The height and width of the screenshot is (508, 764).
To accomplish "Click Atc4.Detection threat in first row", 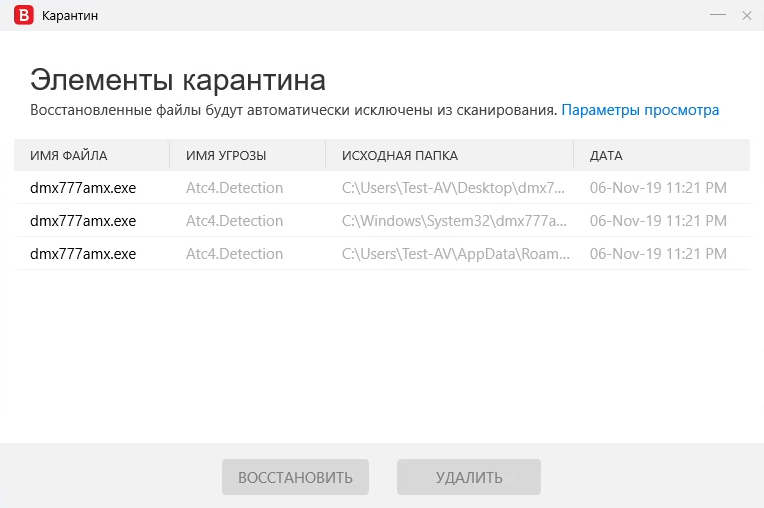I will pyautogui.click(x=234, y=187).
